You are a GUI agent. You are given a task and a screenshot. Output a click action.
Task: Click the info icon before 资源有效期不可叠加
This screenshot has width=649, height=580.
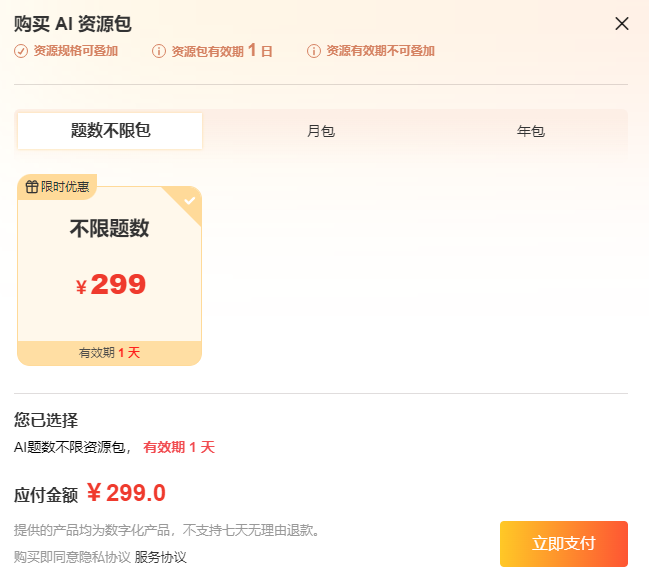(314, 51)
